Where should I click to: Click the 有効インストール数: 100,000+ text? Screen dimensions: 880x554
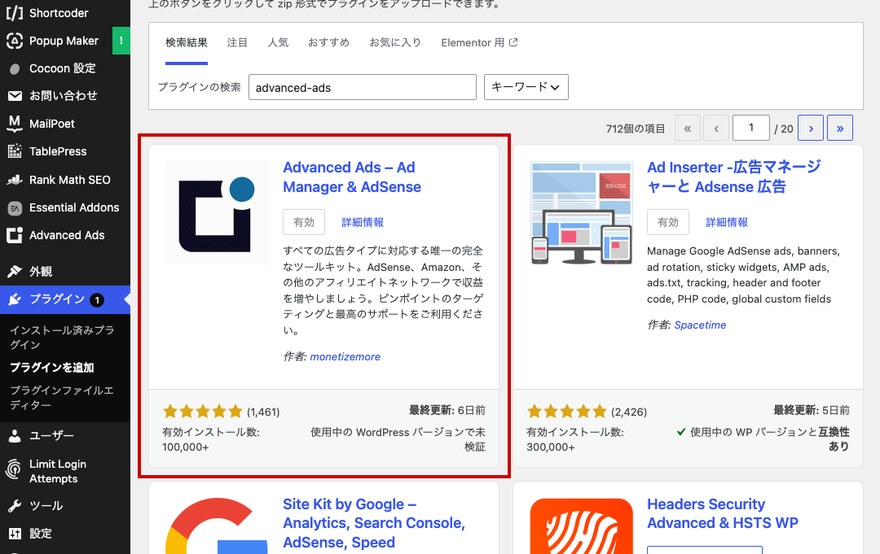211,439
